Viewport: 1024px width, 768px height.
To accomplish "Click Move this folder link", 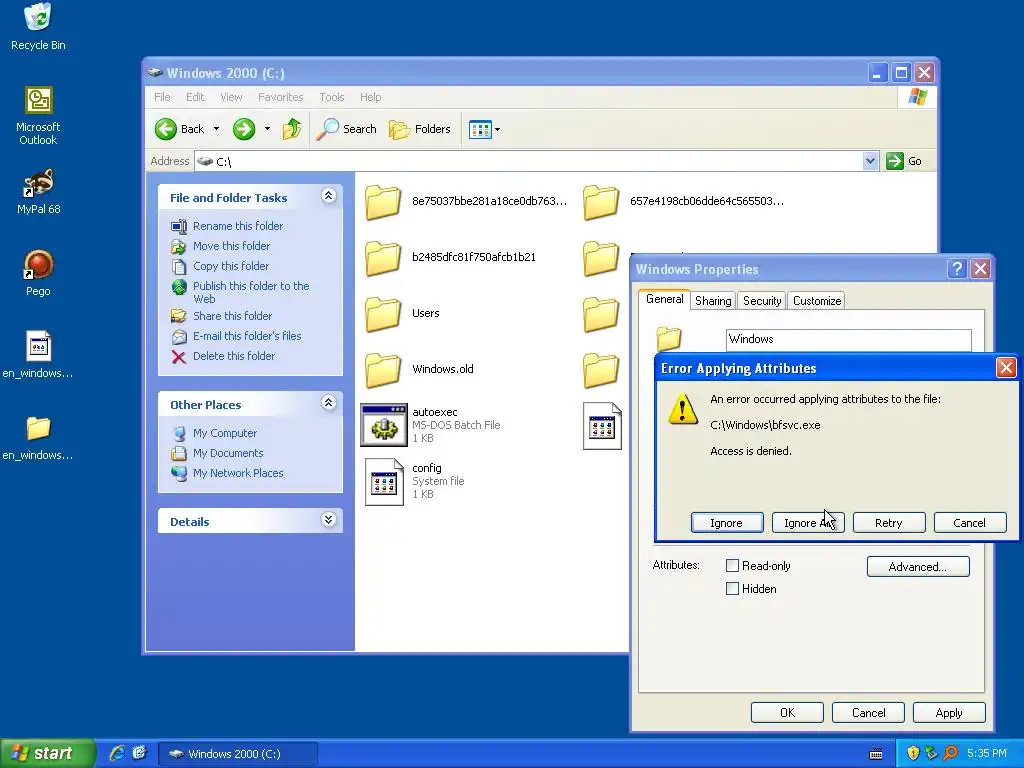I will pos(231,246).
